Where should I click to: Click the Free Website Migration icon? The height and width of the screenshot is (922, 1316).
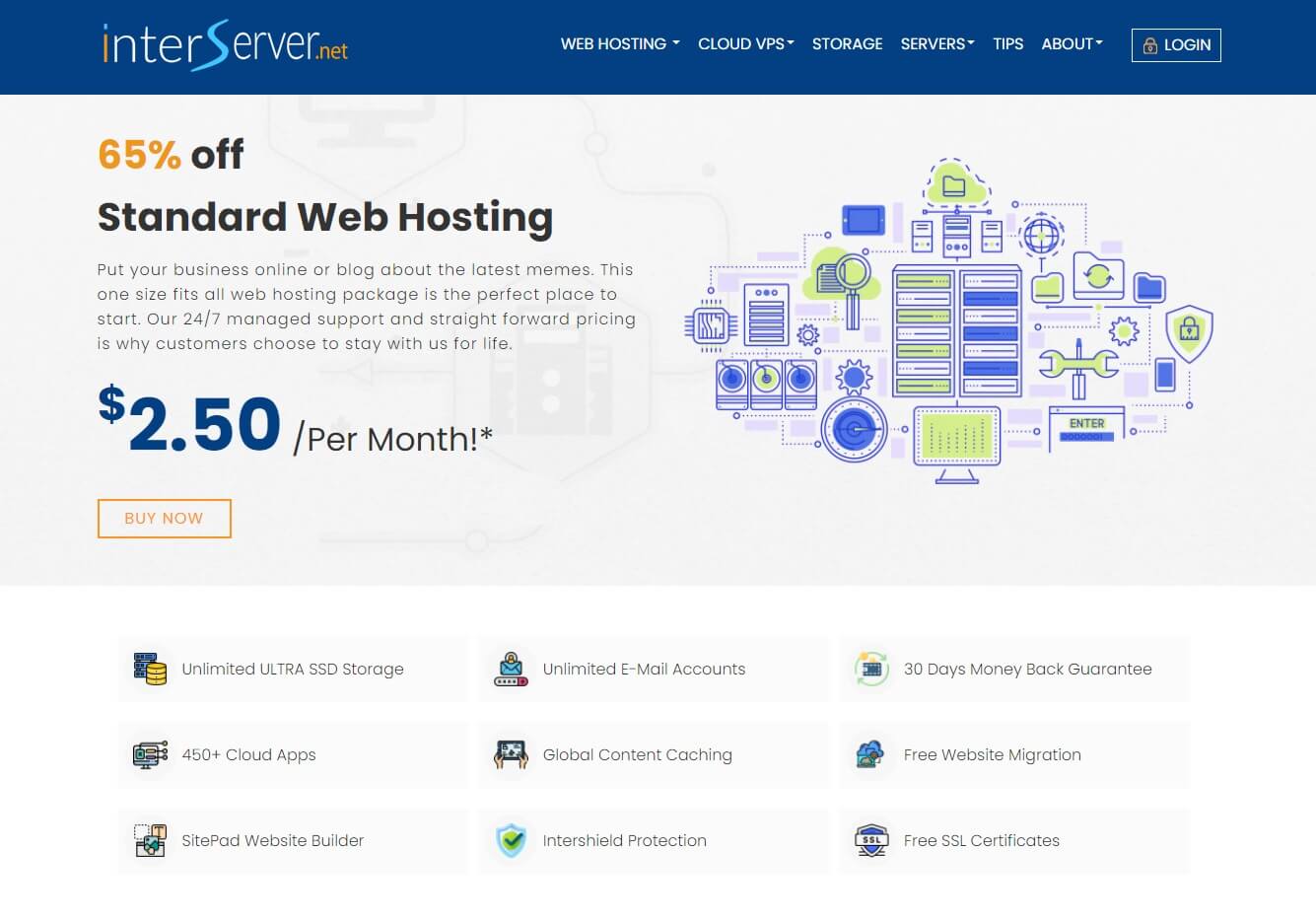point(869,754)
